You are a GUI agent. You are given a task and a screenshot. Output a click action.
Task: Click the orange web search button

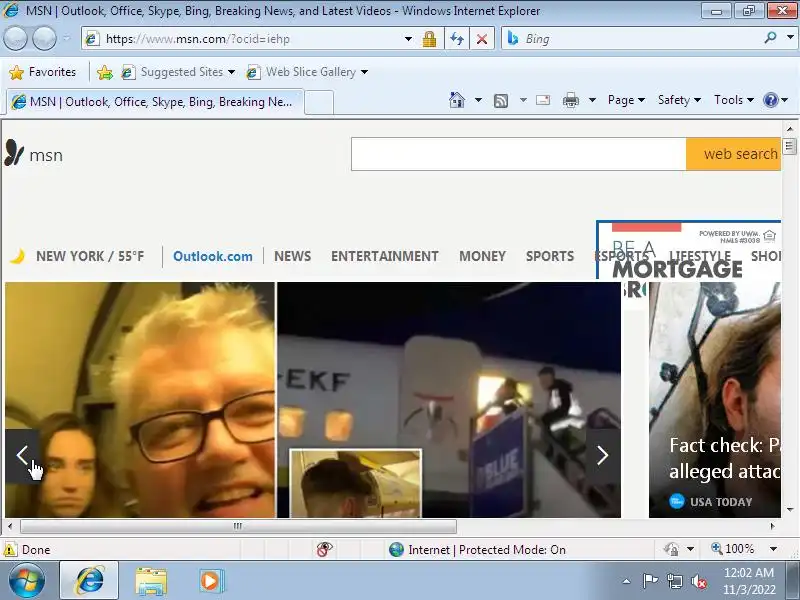click(x=733, y=154)
